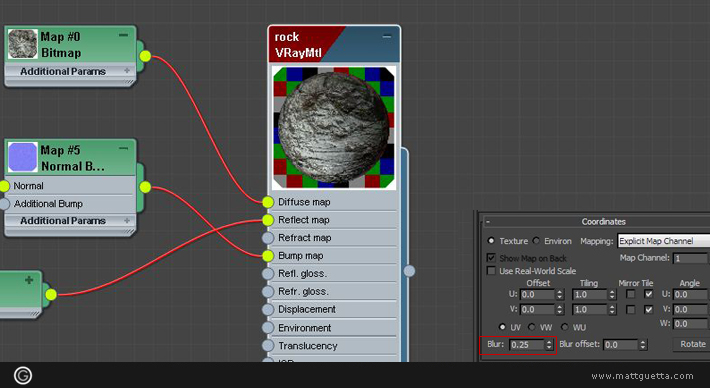Collapse the Map #0 Bitmap node

click(x=123, y=36)
